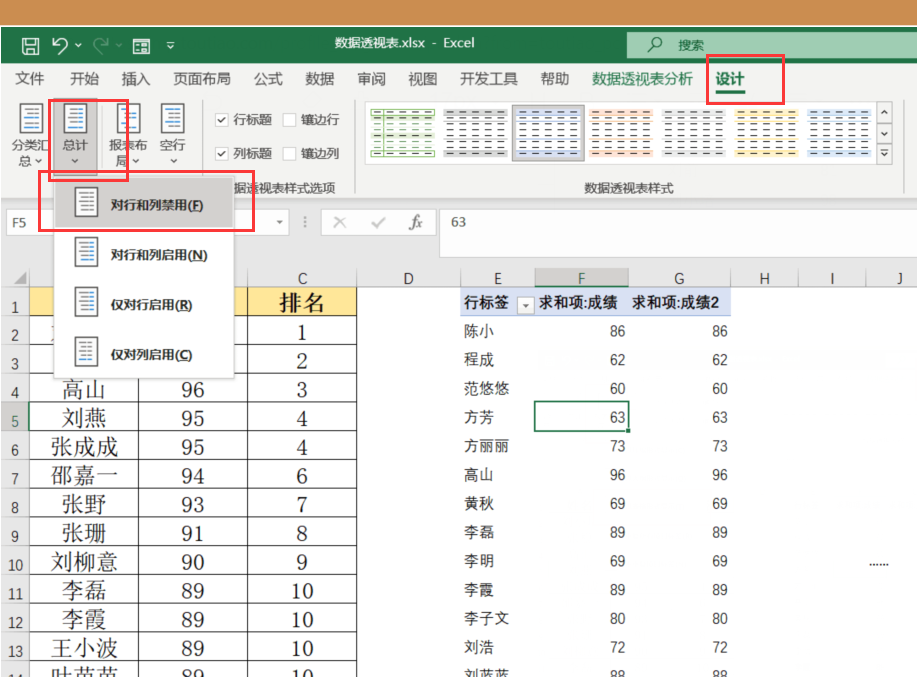
Task: Click the formula bar Enter checkmark icon
Action: pyautogui.click(x=378, y=222)
